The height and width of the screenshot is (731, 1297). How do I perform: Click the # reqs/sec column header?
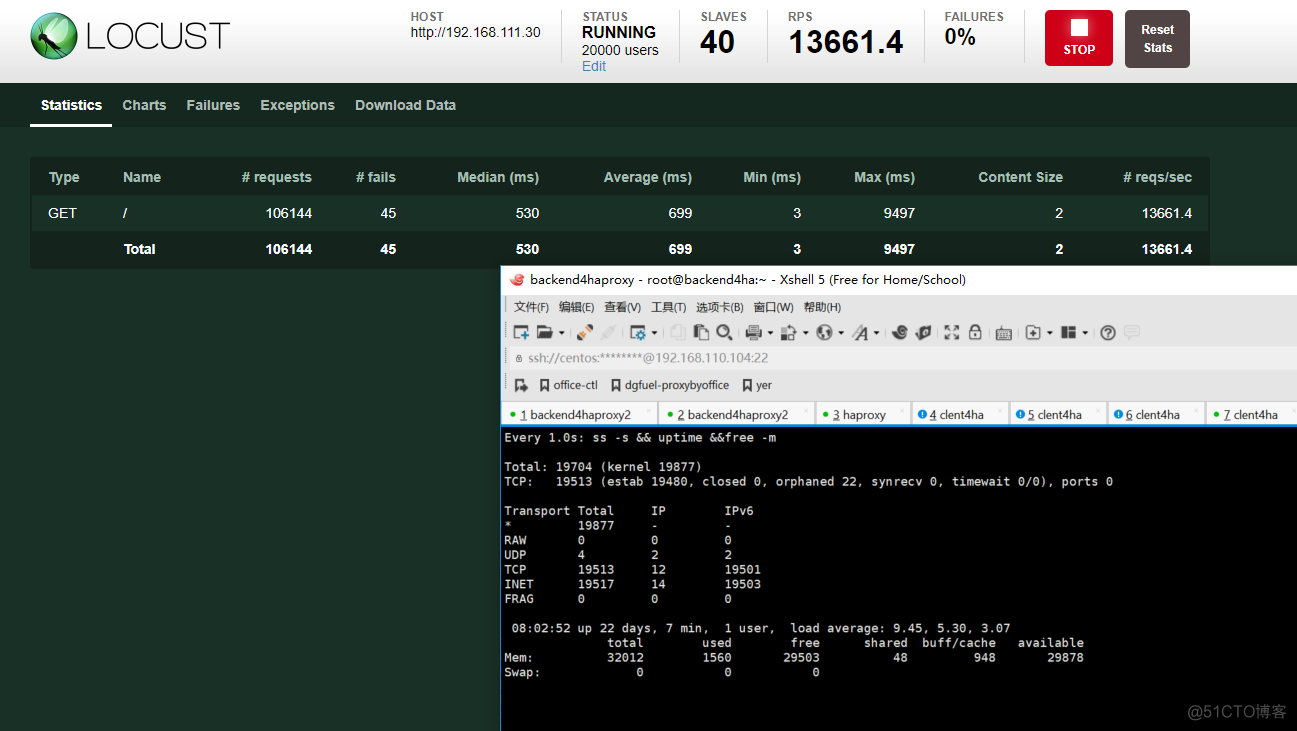click(x=1158, y=177)
